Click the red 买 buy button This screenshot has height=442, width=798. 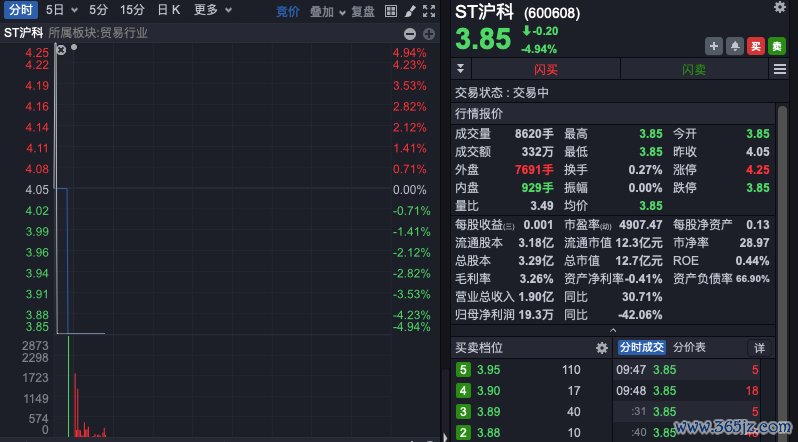(756, 46)
